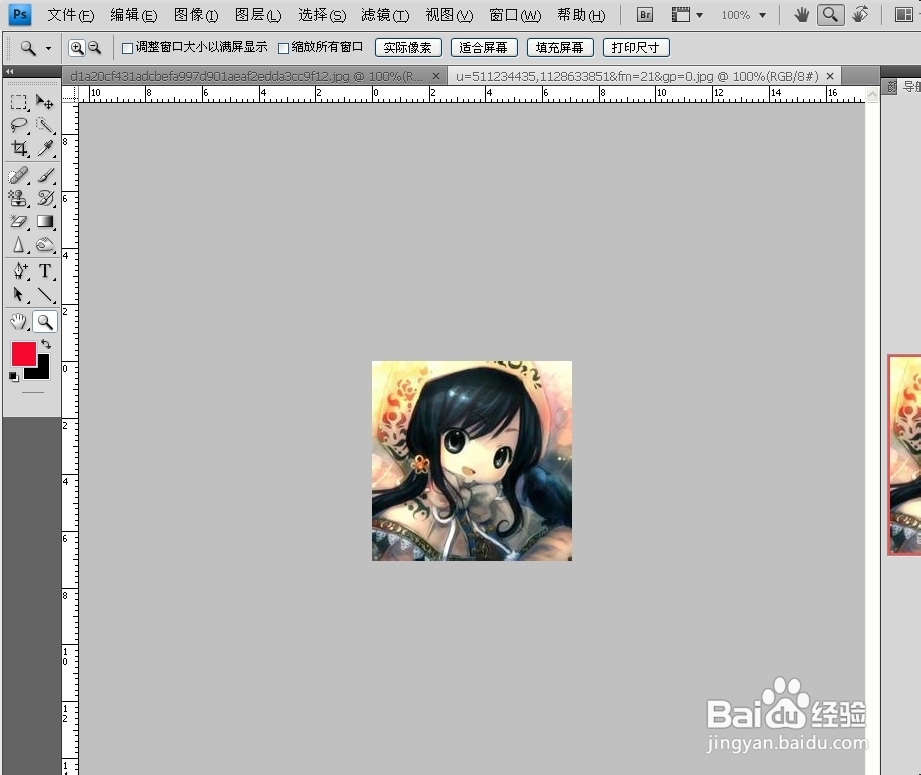Click the red foreground color swatch
The height and width of the screenshot is (775, 921).
[x=21, y=353]
